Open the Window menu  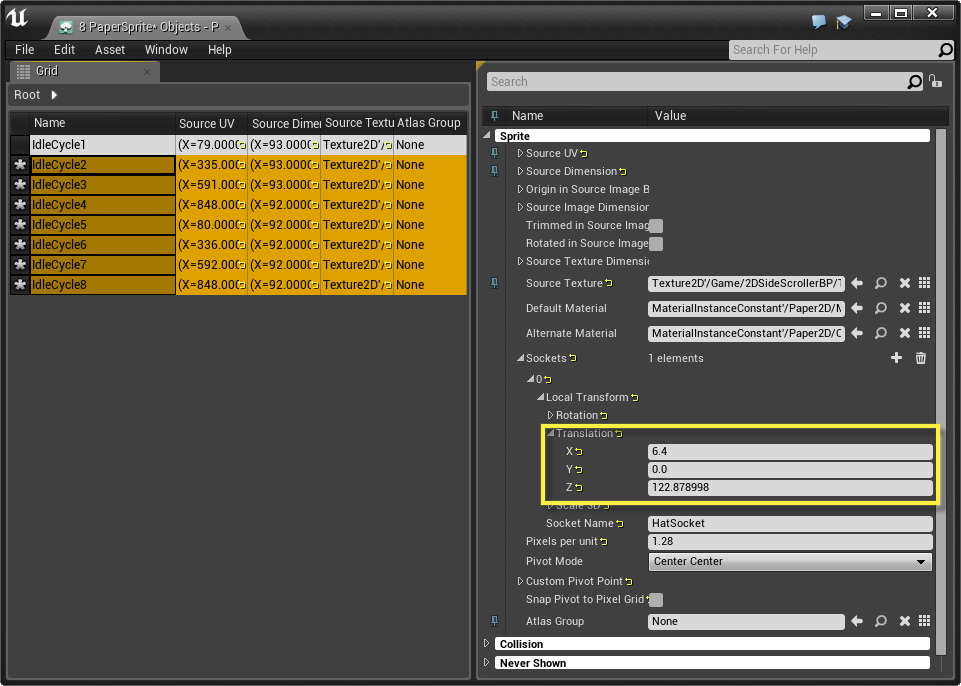tap(166, 49)
